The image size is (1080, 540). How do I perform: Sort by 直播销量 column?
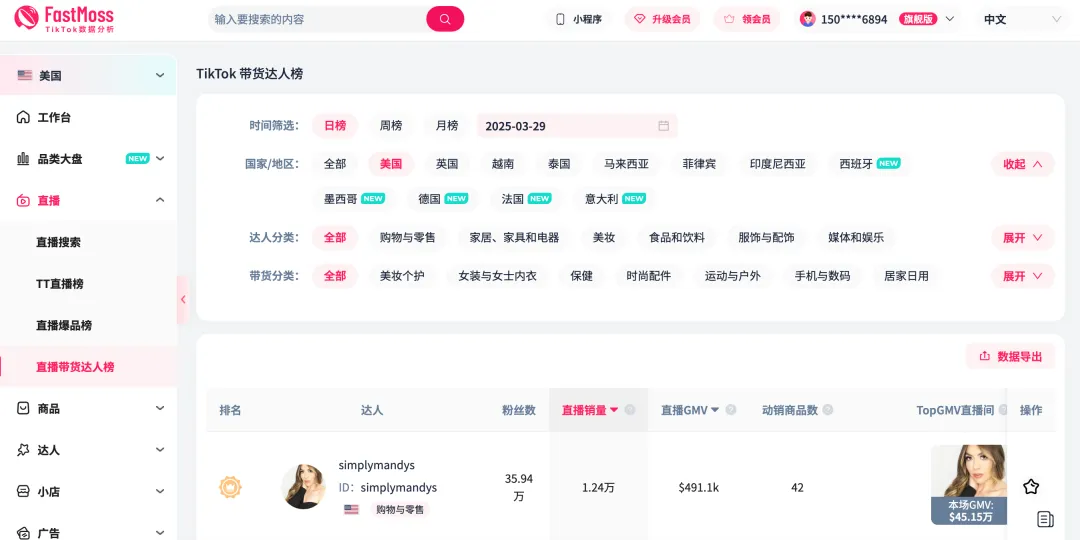[590, 410]
